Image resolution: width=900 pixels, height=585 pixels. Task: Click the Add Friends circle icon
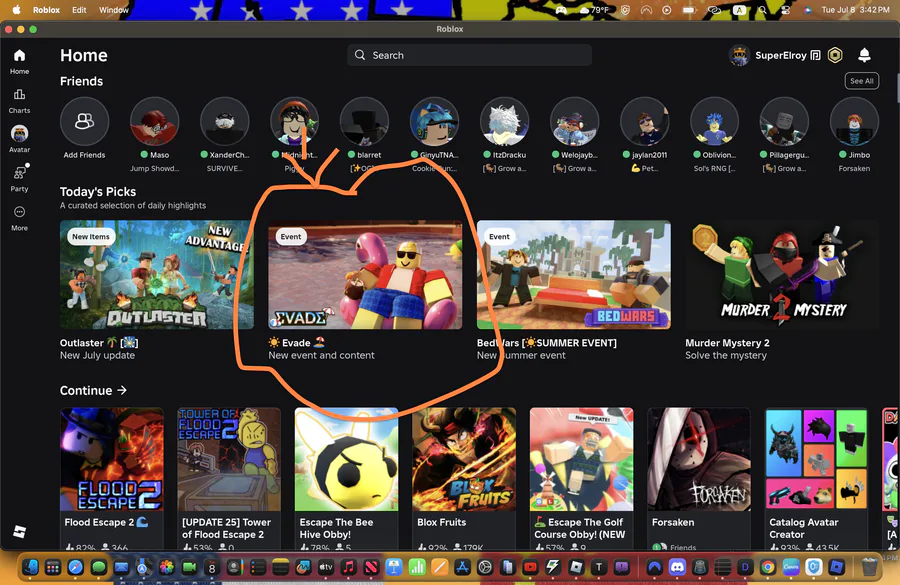click(84, 121)
